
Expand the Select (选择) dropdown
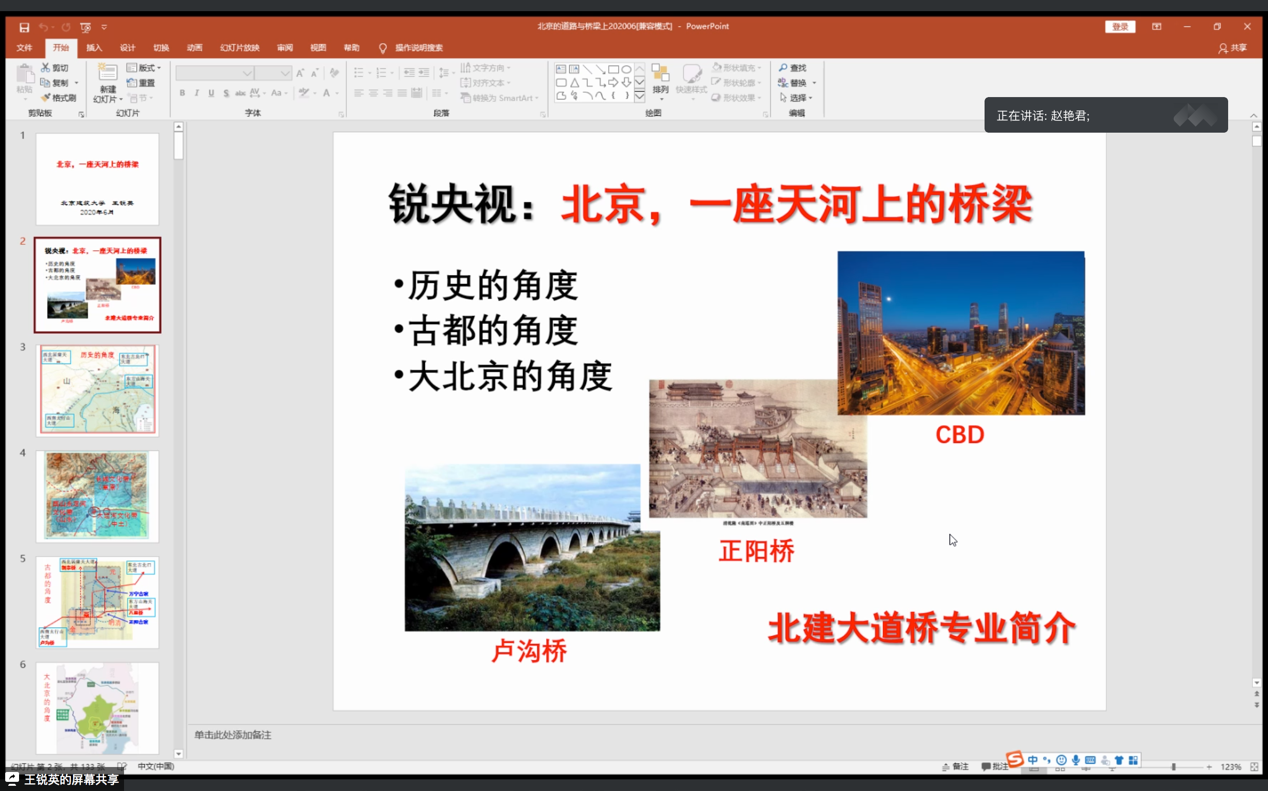tap(796, 98)
